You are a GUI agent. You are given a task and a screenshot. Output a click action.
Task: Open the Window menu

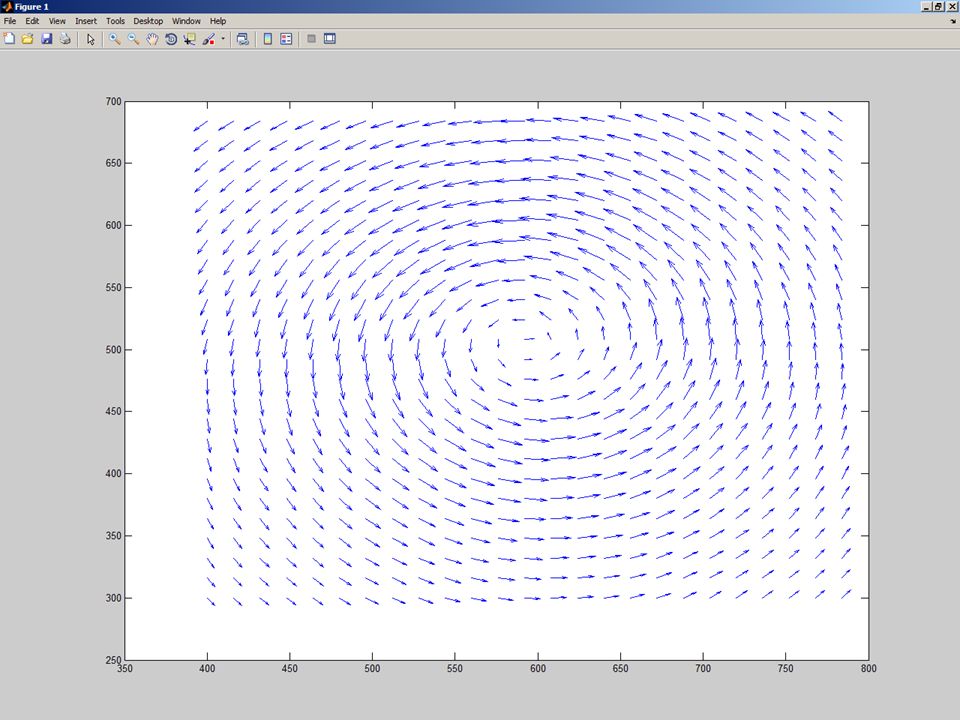coord(186,21)
